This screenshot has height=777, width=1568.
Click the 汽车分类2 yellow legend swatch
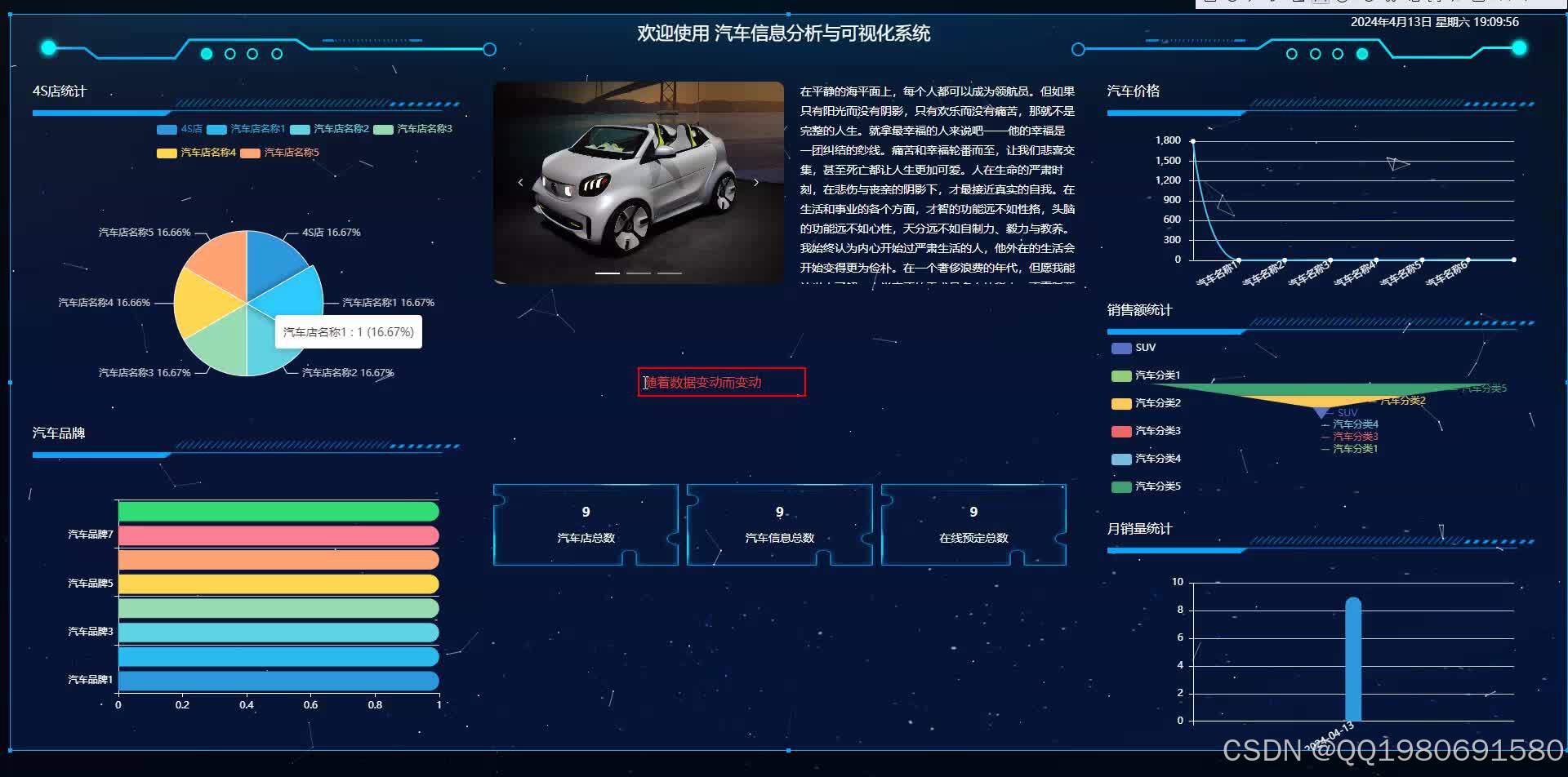click(x=1122, y=403)
